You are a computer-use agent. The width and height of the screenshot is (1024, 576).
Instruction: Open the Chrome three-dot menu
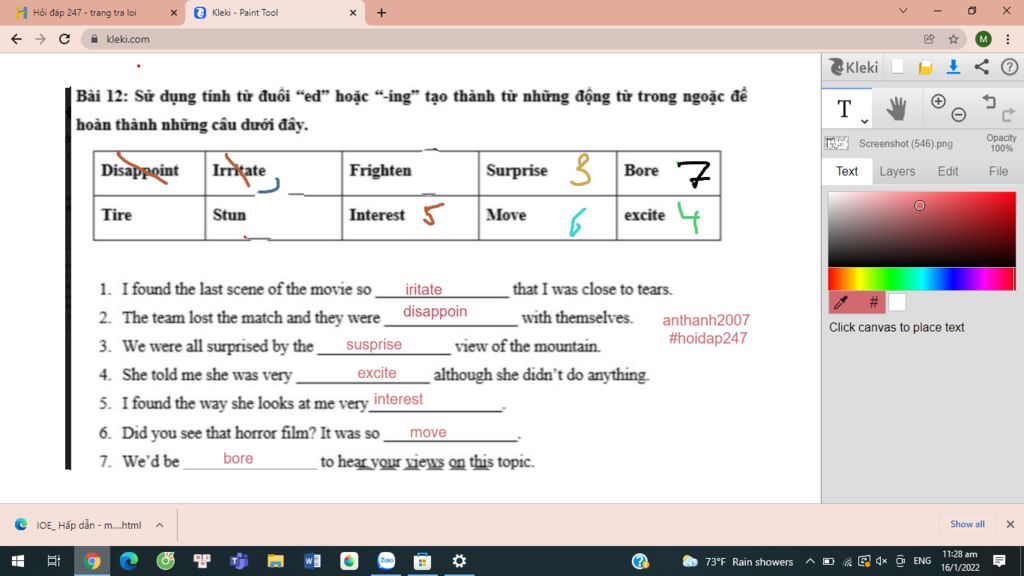coord(1008,39)
